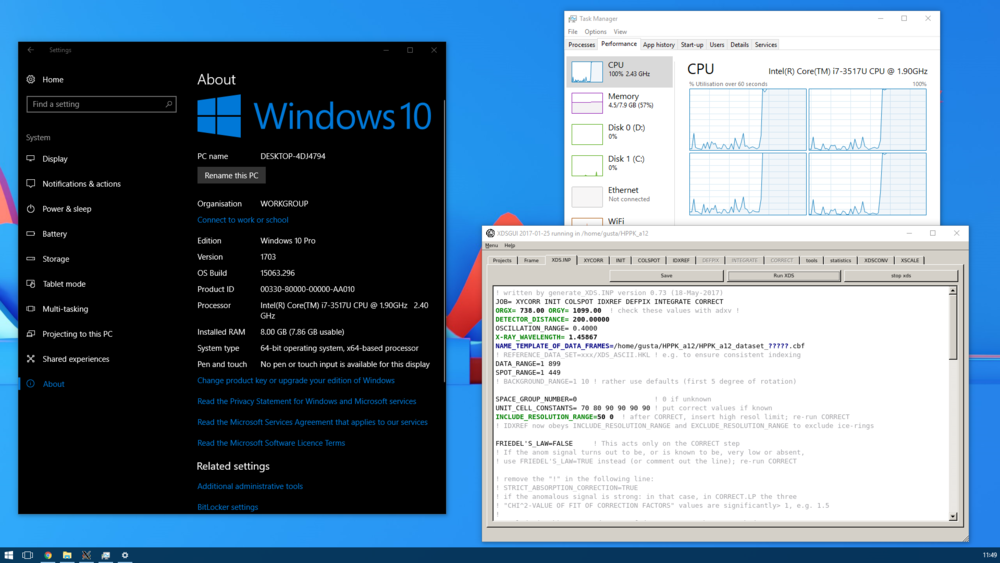Open the Windows Start menu
This screenshot has height=563, width=1000.
tap(8, 555)
